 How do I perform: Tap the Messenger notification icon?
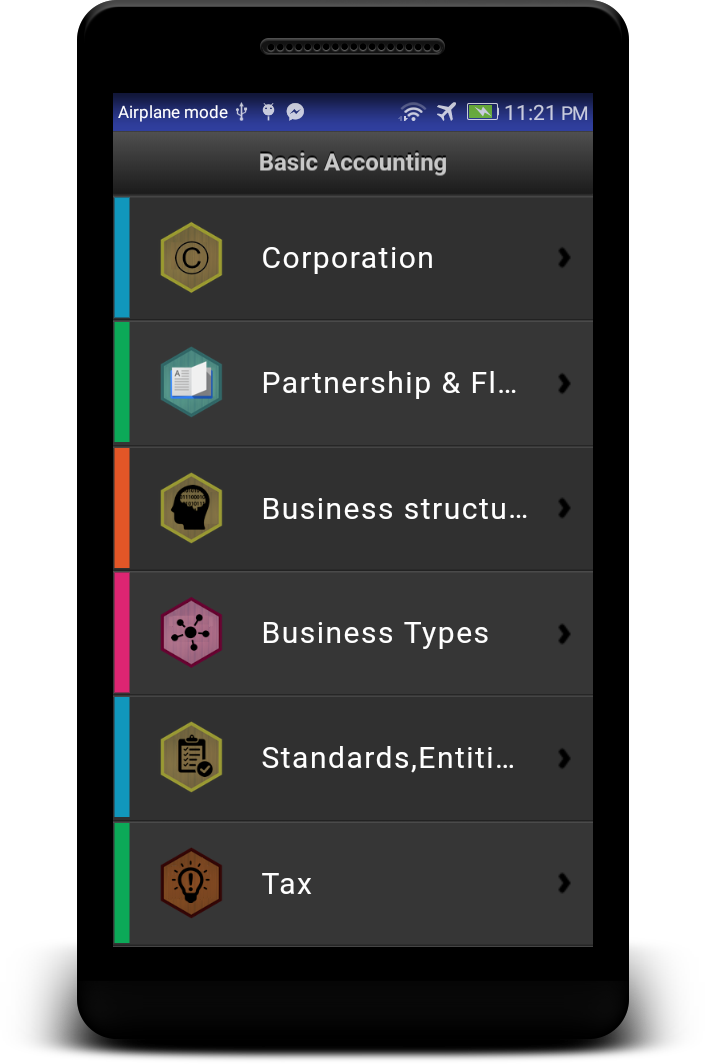point(295,112)
